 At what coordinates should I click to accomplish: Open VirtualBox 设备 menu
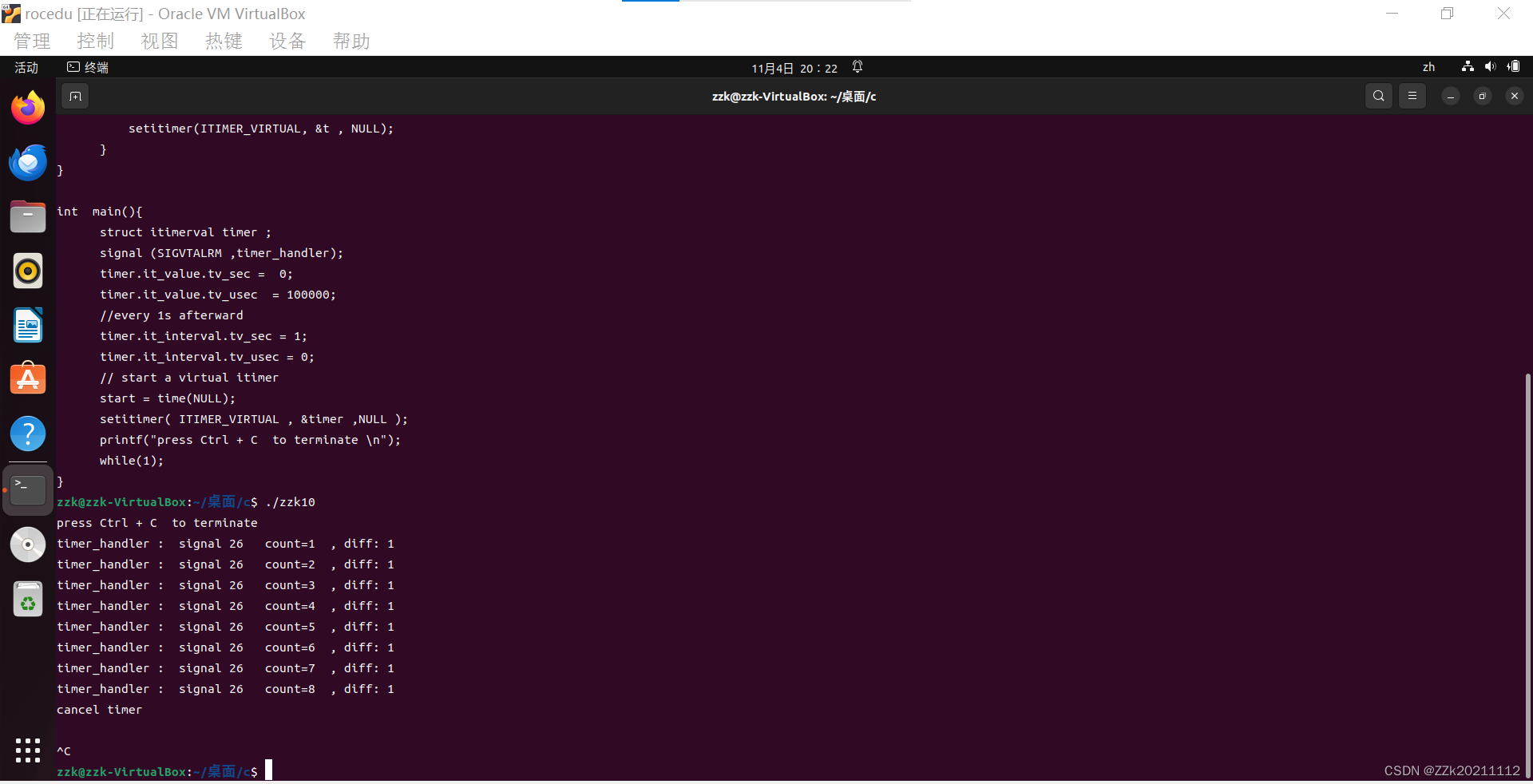[287, 41]
